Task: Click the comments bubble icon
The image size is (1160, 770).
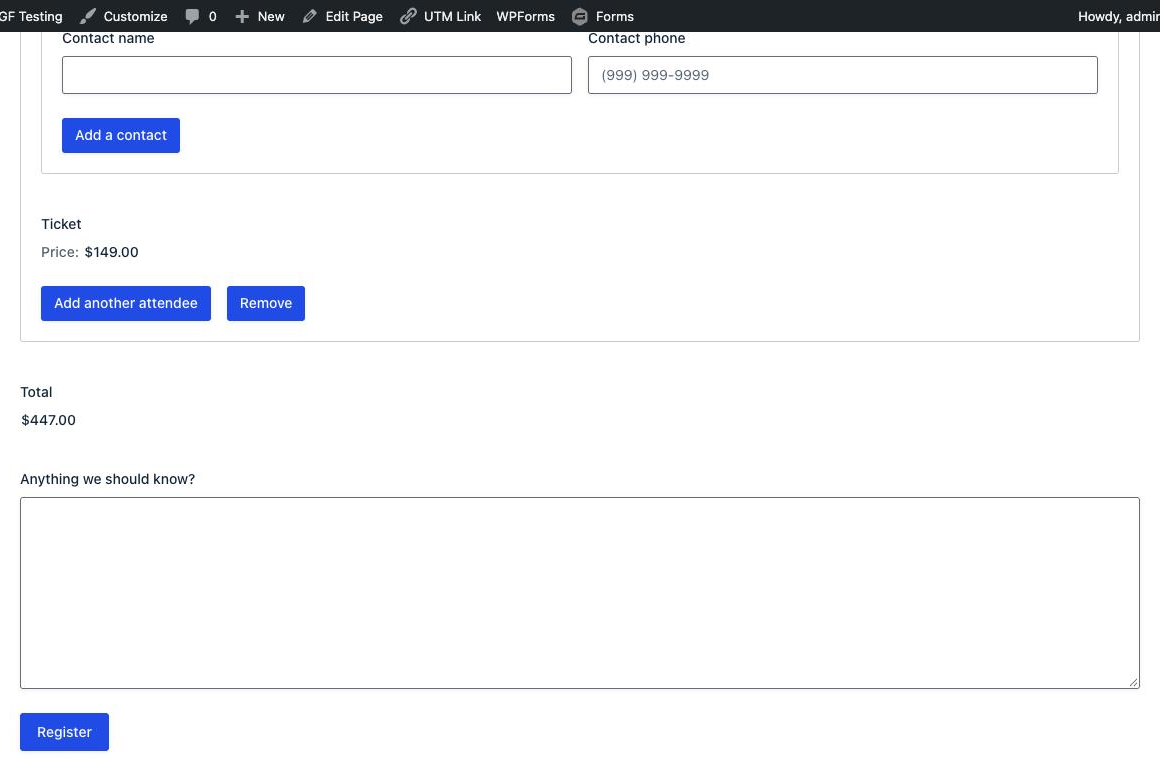Action: tap(192, 16)
